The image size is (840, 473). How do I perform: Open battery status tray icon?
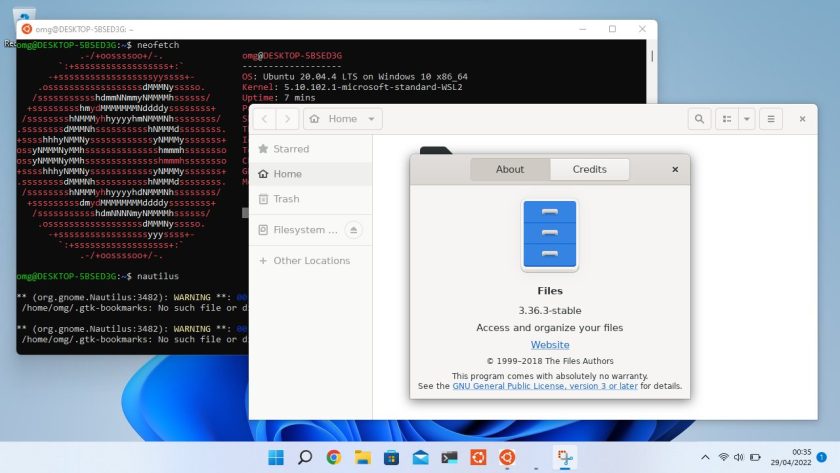[755, 457]
